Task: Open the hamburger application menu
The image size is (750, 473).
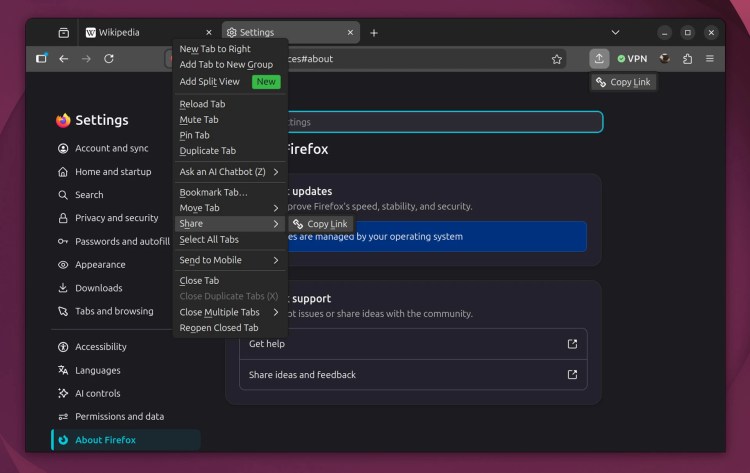Action: 710,58
